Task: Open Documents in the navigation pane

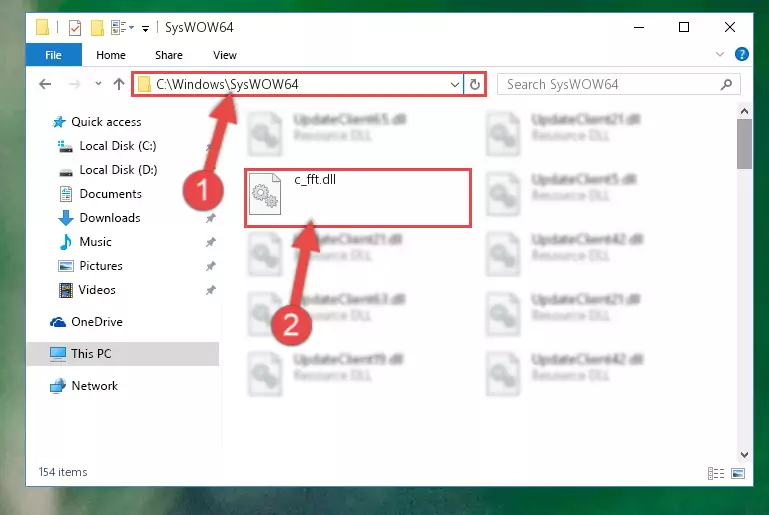Action: click(110, 194)
